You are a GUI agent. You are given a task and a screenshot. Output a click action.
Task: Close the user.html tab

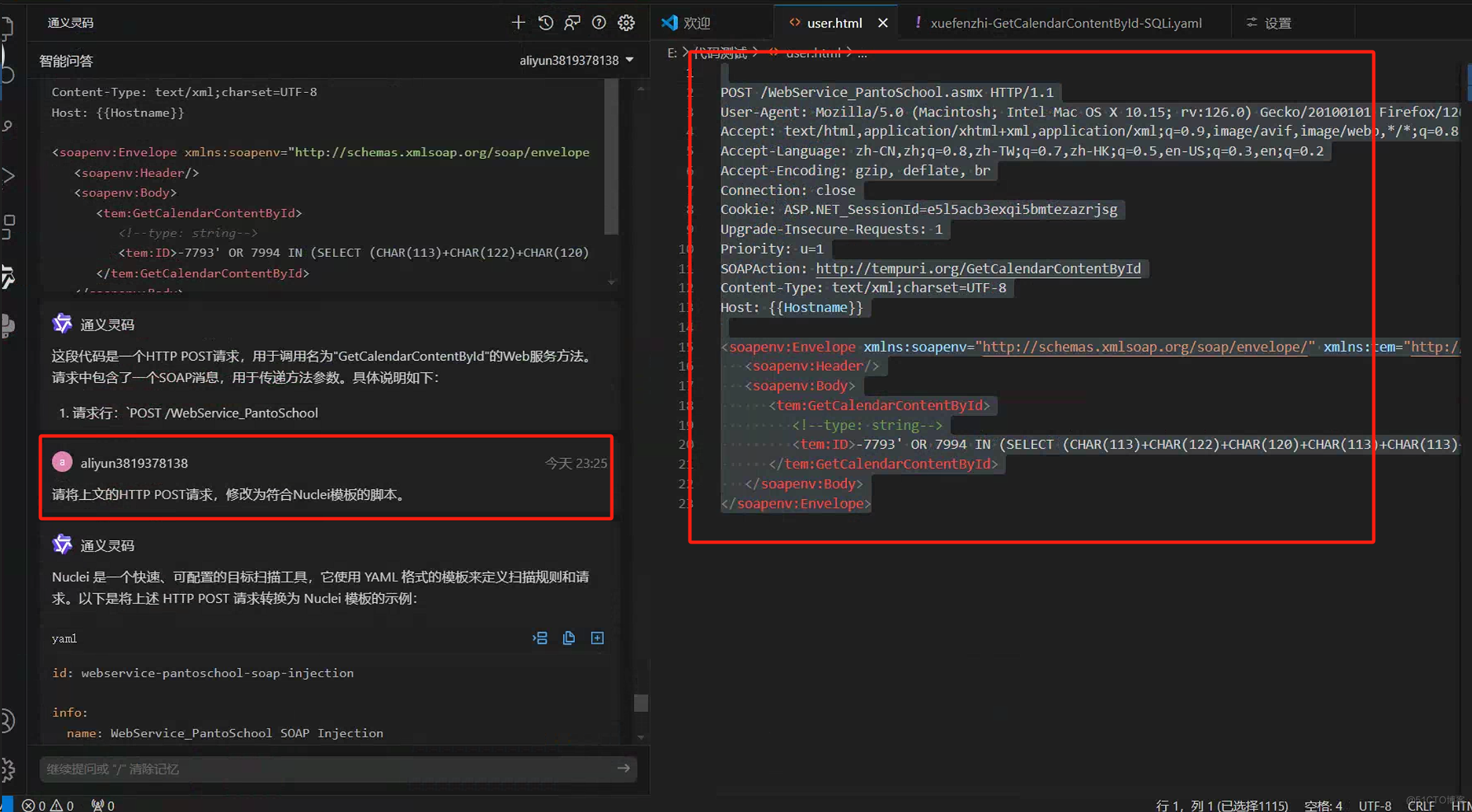click(882, 23)
